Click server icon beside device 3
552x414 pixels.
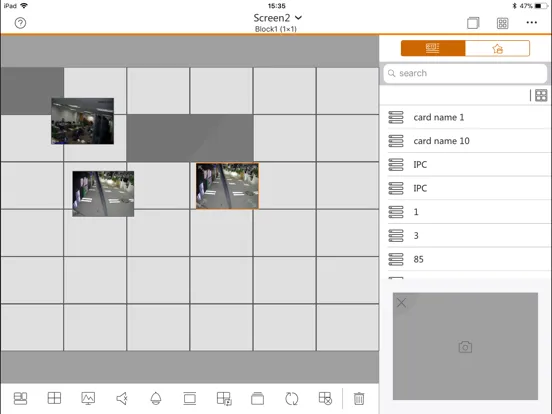click(396, 236)
